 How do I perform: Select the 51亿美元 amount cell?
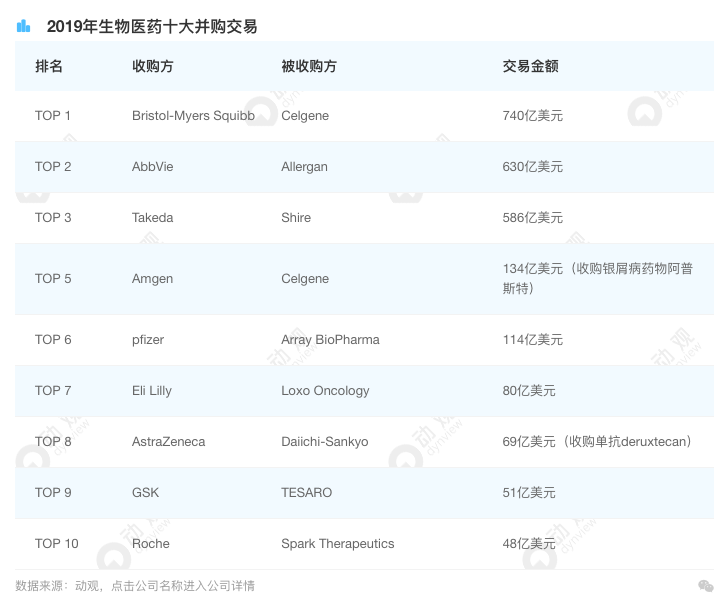click(x=529, y=493)
